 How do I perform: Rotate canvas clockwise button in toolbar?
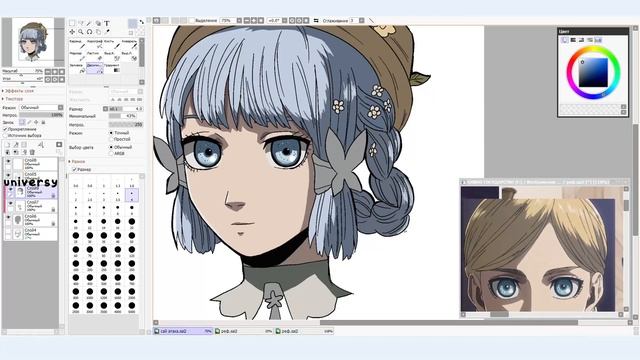(x=299, y=20)
